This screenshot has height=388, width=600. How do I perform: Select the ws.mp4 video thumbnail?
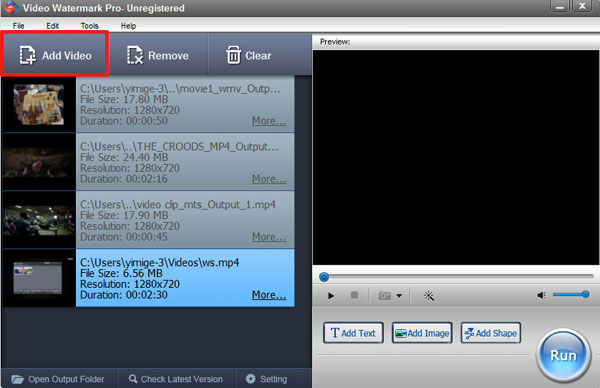pyautogui.click(x=38, y=278)
